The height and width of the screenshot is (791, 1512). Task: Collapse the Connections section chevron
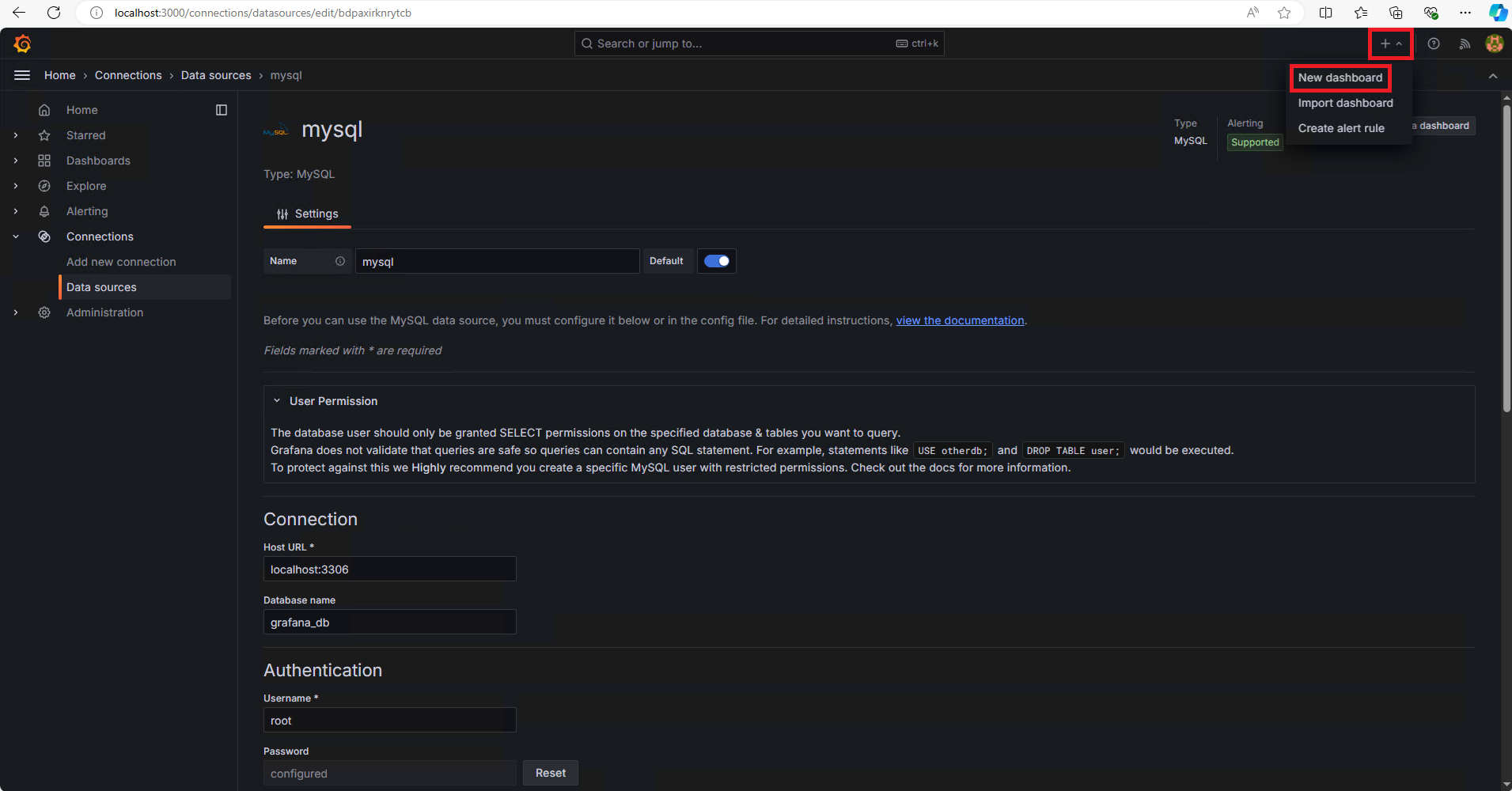pos(16,237)
